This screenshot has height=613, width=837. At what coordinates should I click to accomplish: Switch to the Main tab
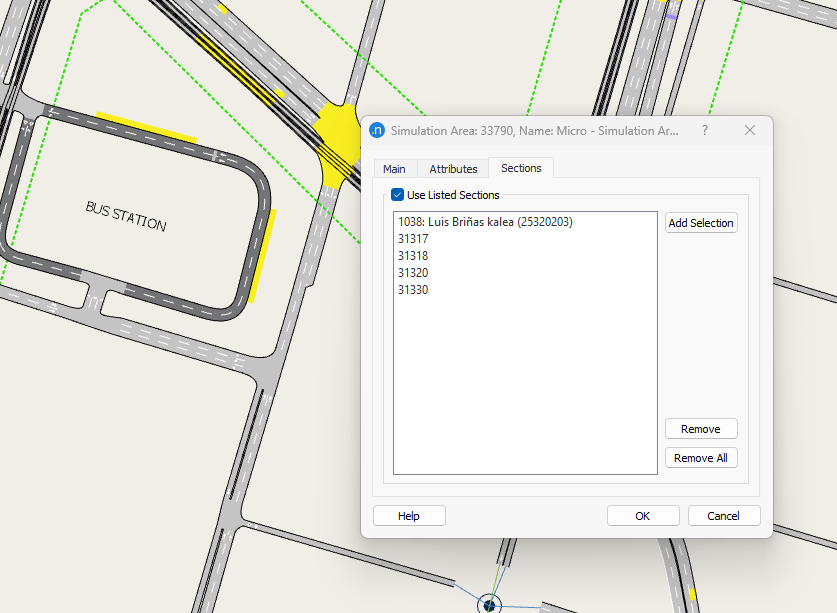[395, 168]
